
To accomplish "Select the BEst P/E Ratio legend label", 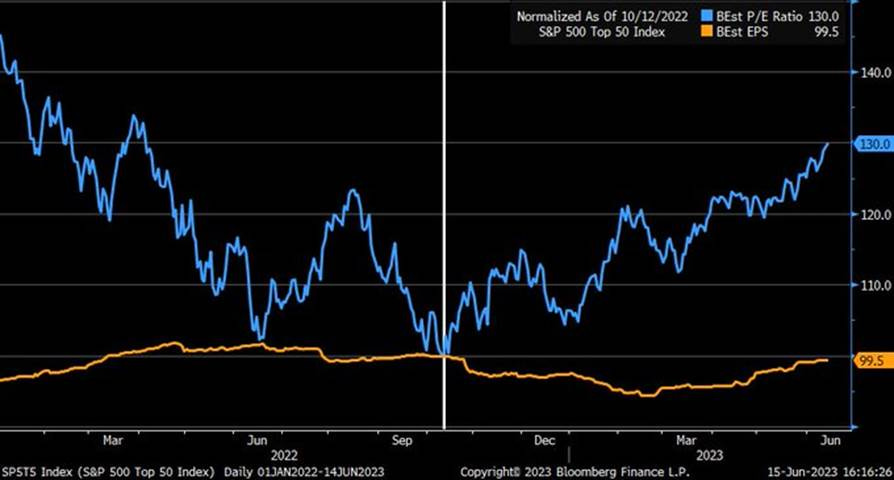I will click(x=759, y=16).
